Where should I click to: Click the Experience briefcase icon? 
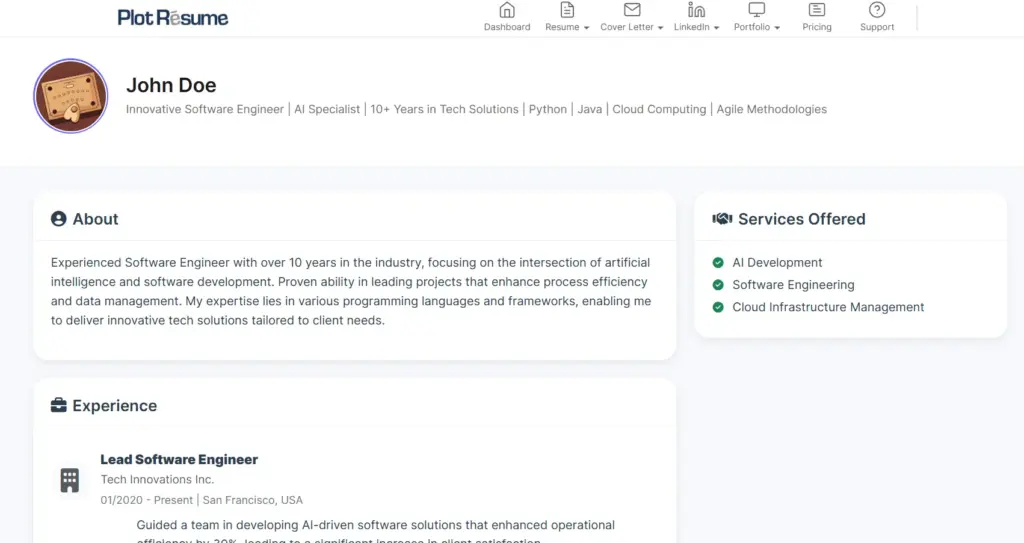click(59, 405)
